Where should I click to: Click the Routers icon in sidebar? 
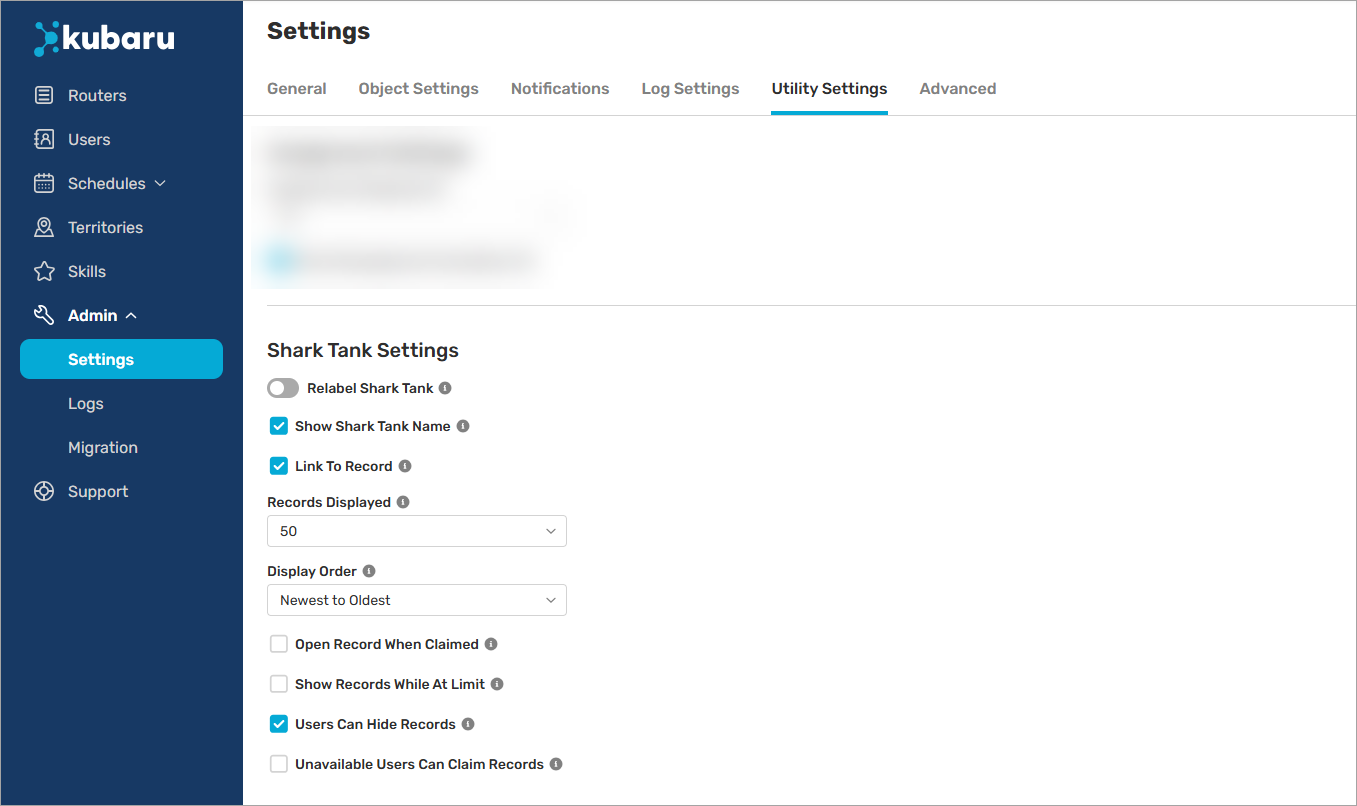pos(44,96)
